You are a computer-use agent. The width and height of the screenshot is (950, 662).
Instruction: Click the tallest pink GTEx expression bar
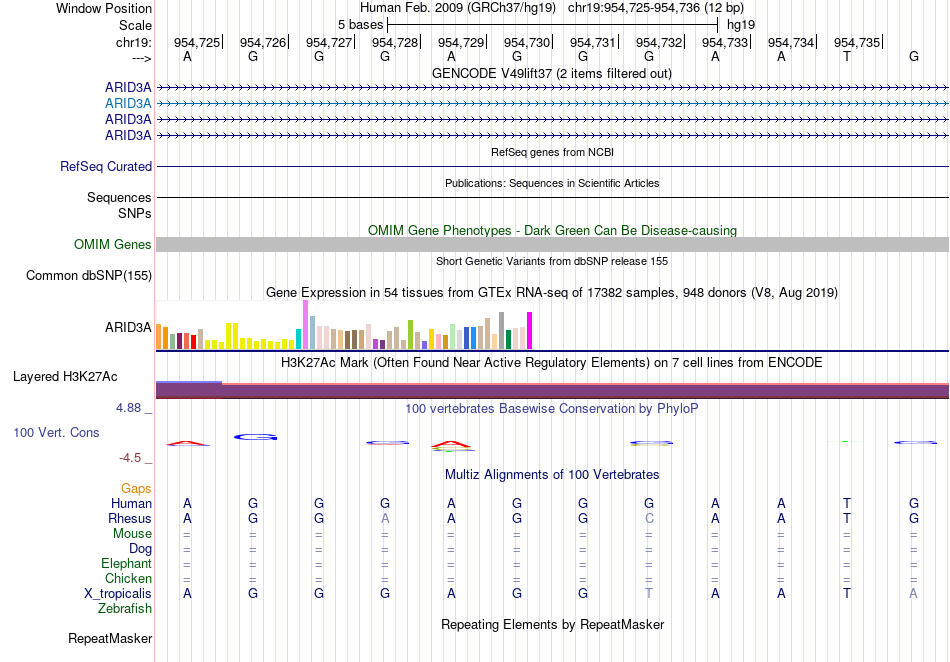point(305,325)
